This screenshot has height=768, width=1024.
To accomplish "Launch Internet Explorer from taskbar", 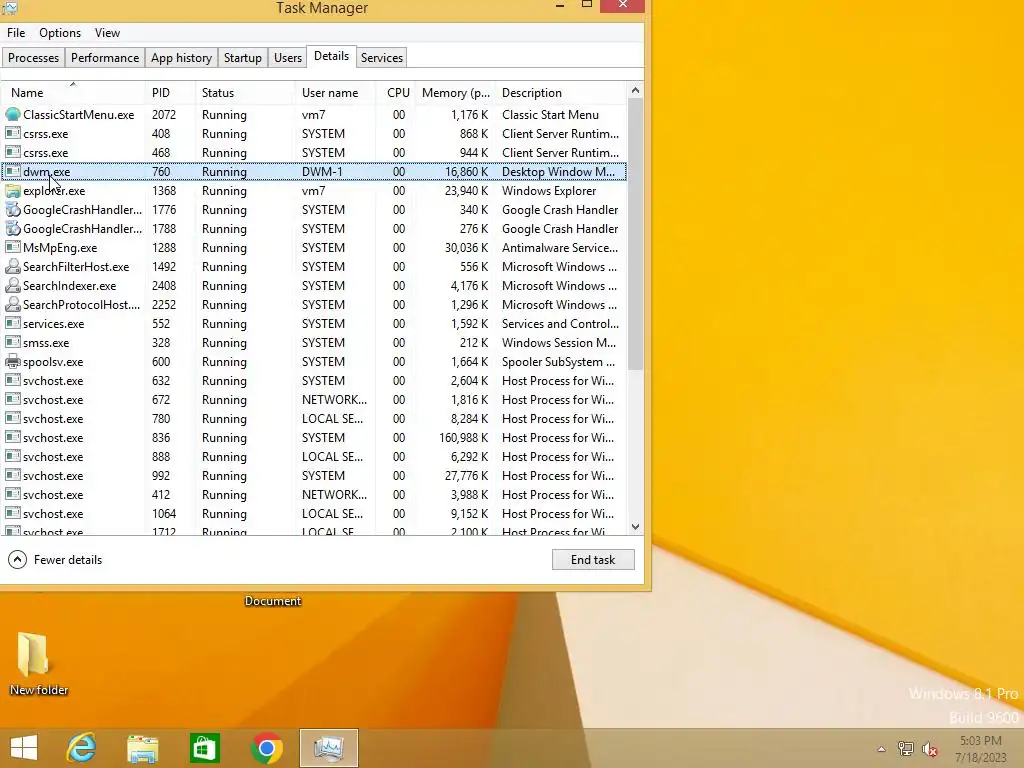I will pos(82,748).
